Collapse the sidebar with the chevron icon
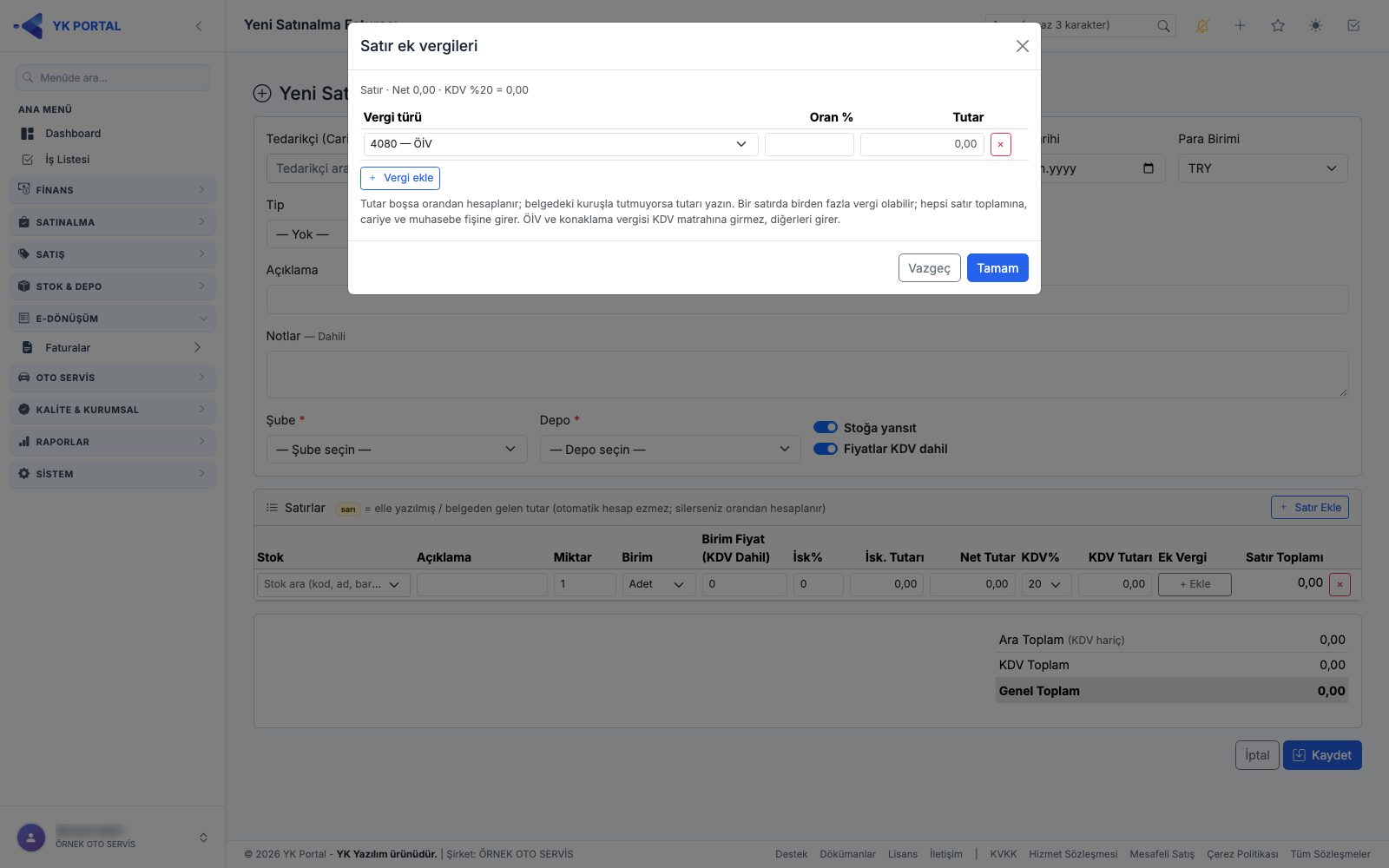The width and height of the screenshot is (1389, 868). pyautogui.click(x=199, y=26)
